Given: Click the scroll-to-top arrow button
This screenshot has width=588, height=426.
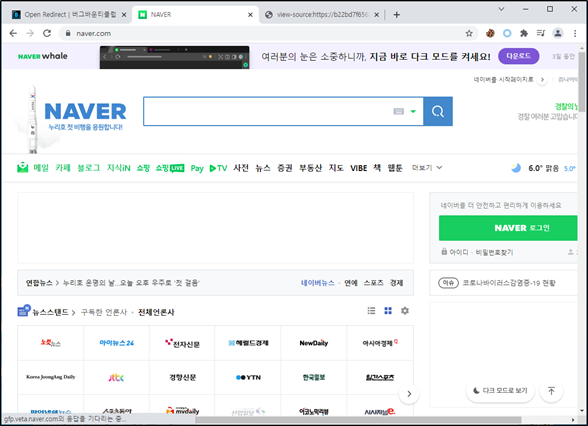Looking at the screenshot, I should (551, 391).
